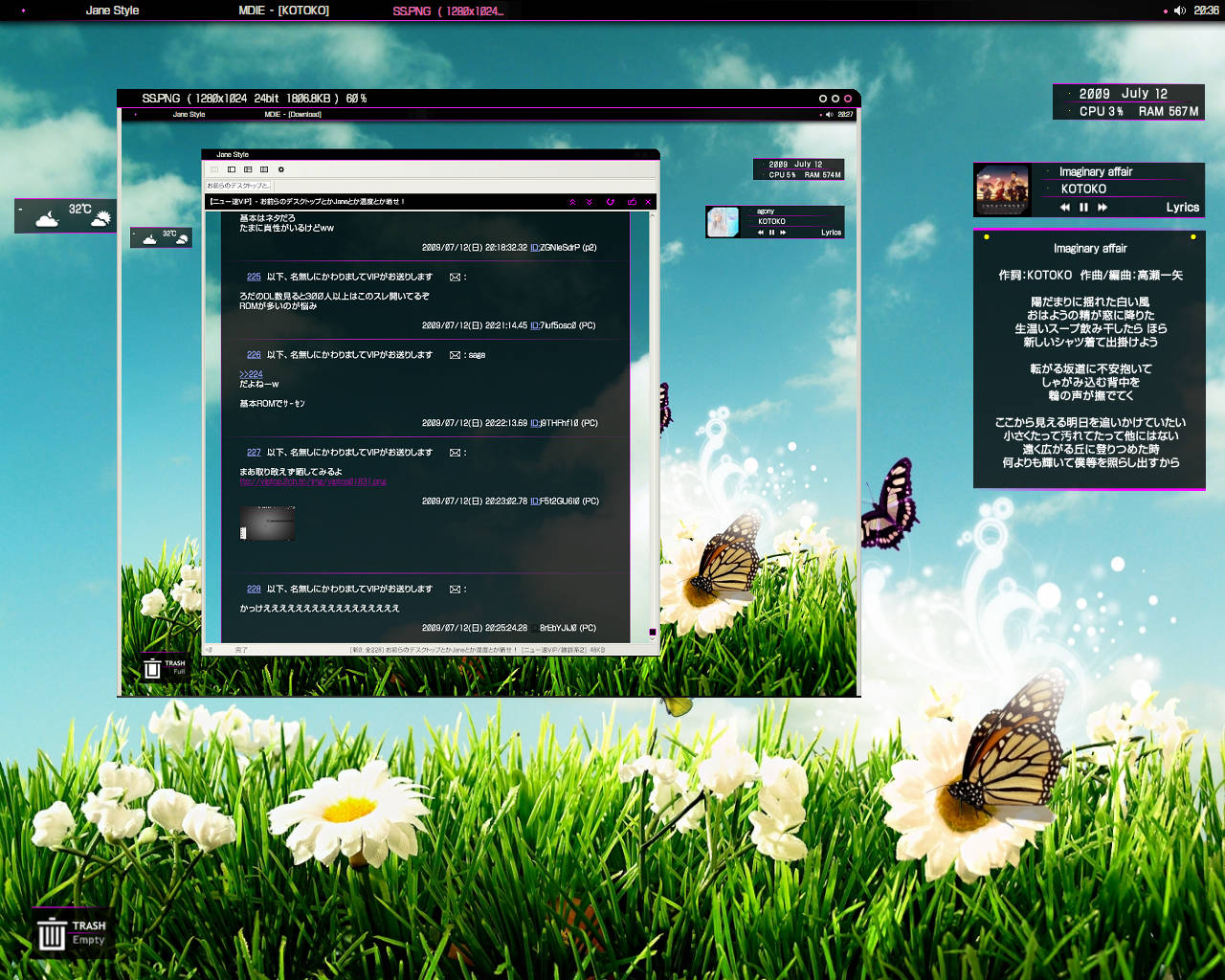Click Jane Style single-pane layout icon
Image resolution: width=1225 pixels, height=980 pixels.
tap(232, 169)
